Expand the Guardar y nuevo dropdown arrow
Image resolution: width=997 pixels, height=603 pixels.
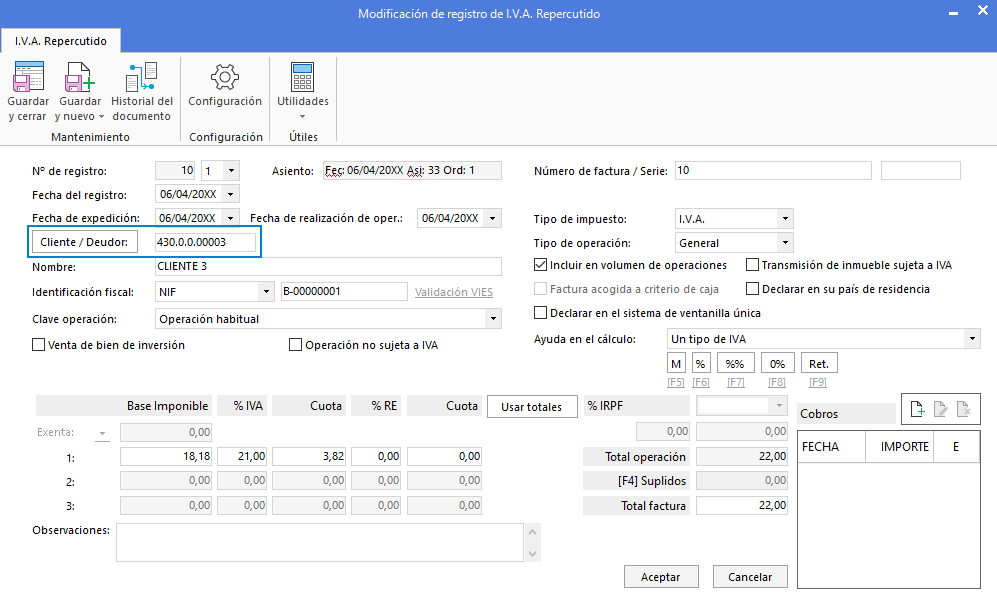click(101, 116)
